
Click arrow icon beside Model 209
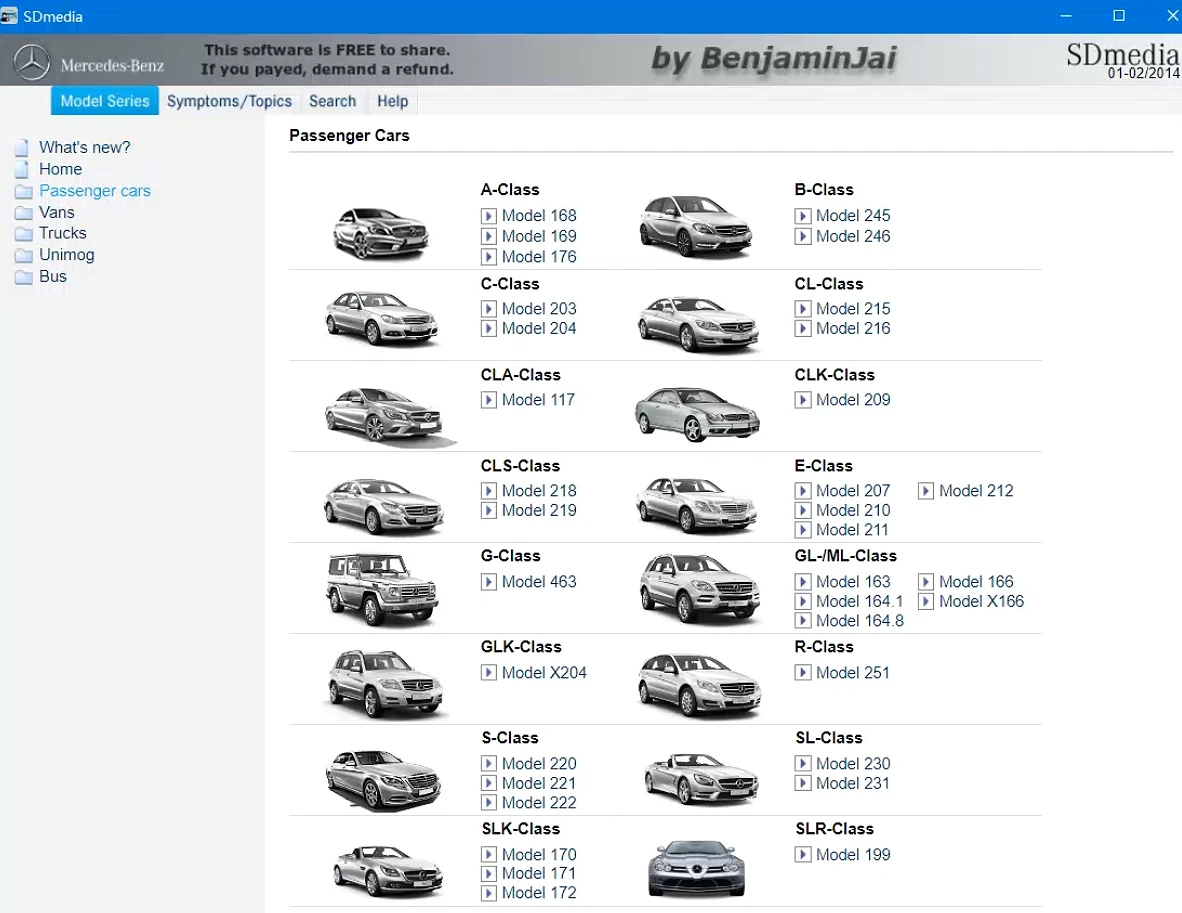point(803,400)
